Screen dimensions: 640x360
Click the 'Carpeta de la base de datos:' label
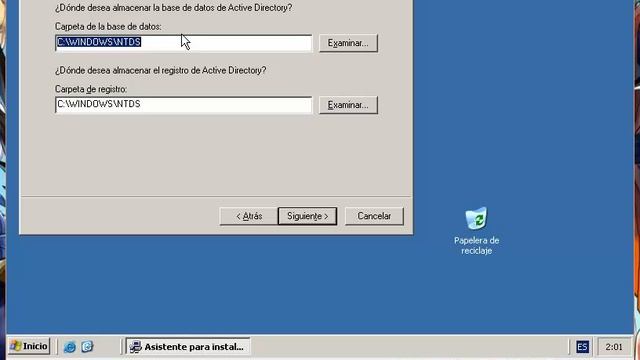tap(108, 27)
